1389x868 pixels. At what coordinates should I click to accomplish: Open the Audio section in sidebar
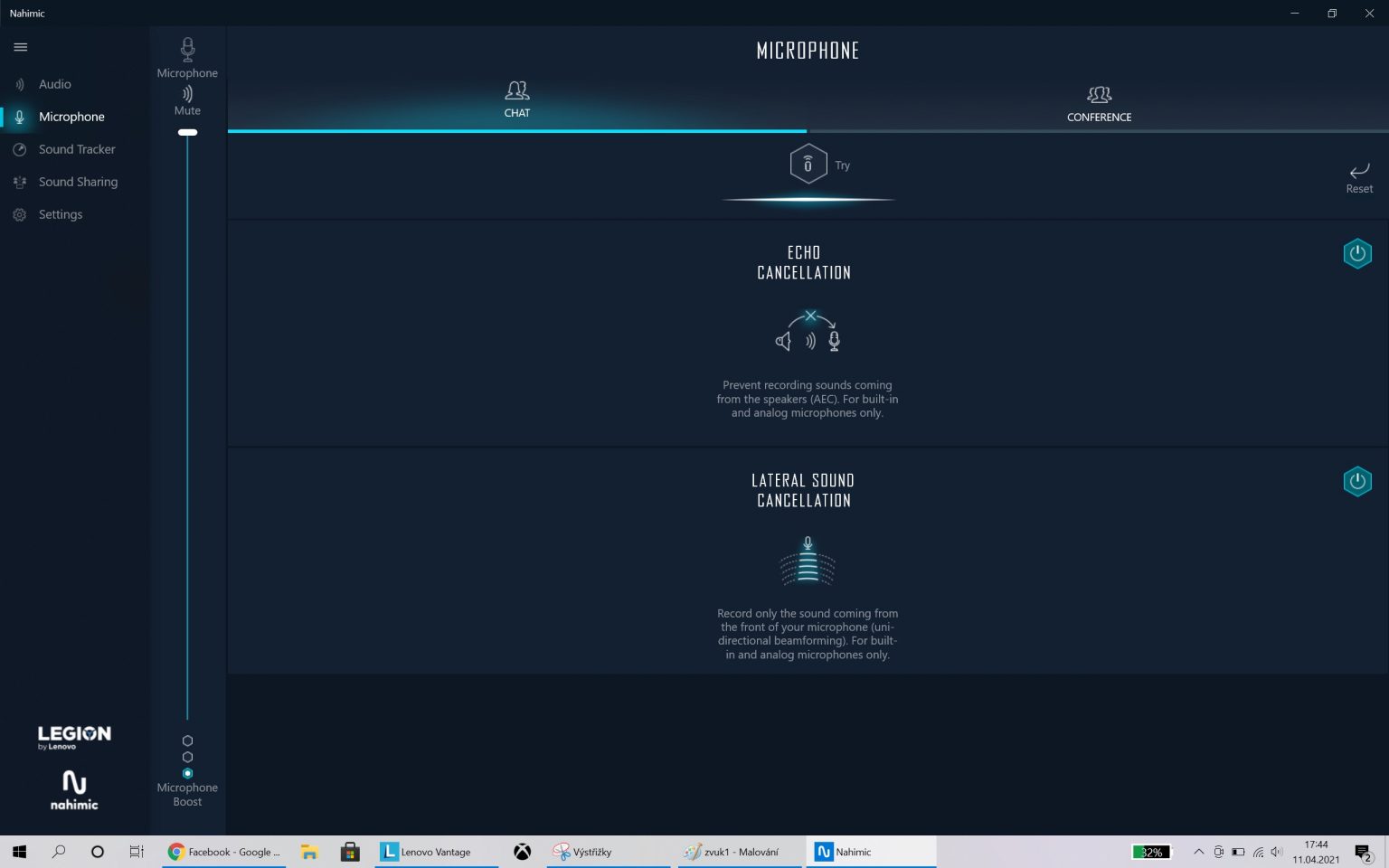54,84
